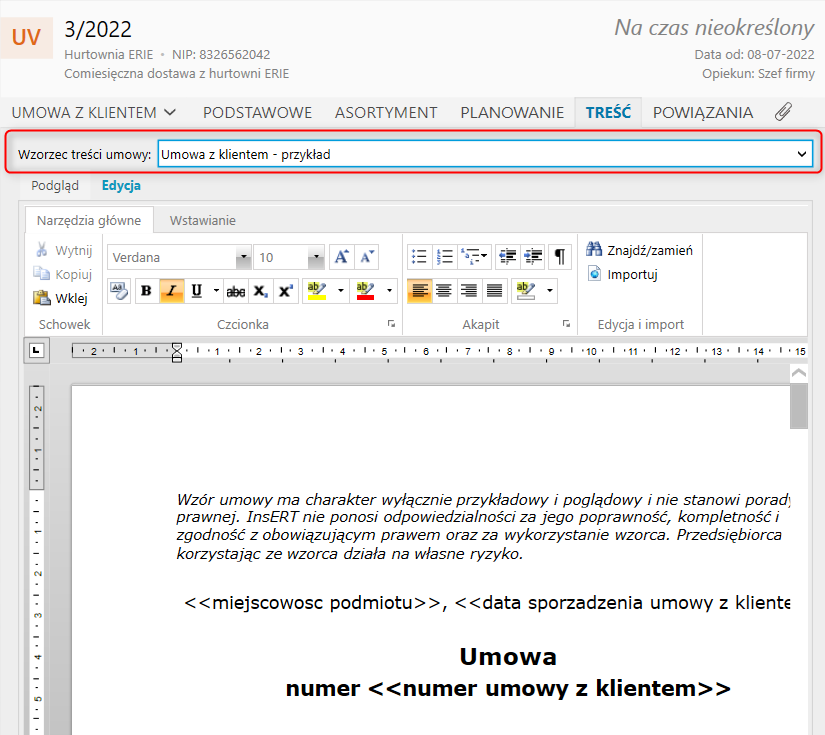Click the superscript icon
Viewport: 825px width, 735px height.
(x=286, y=291)
